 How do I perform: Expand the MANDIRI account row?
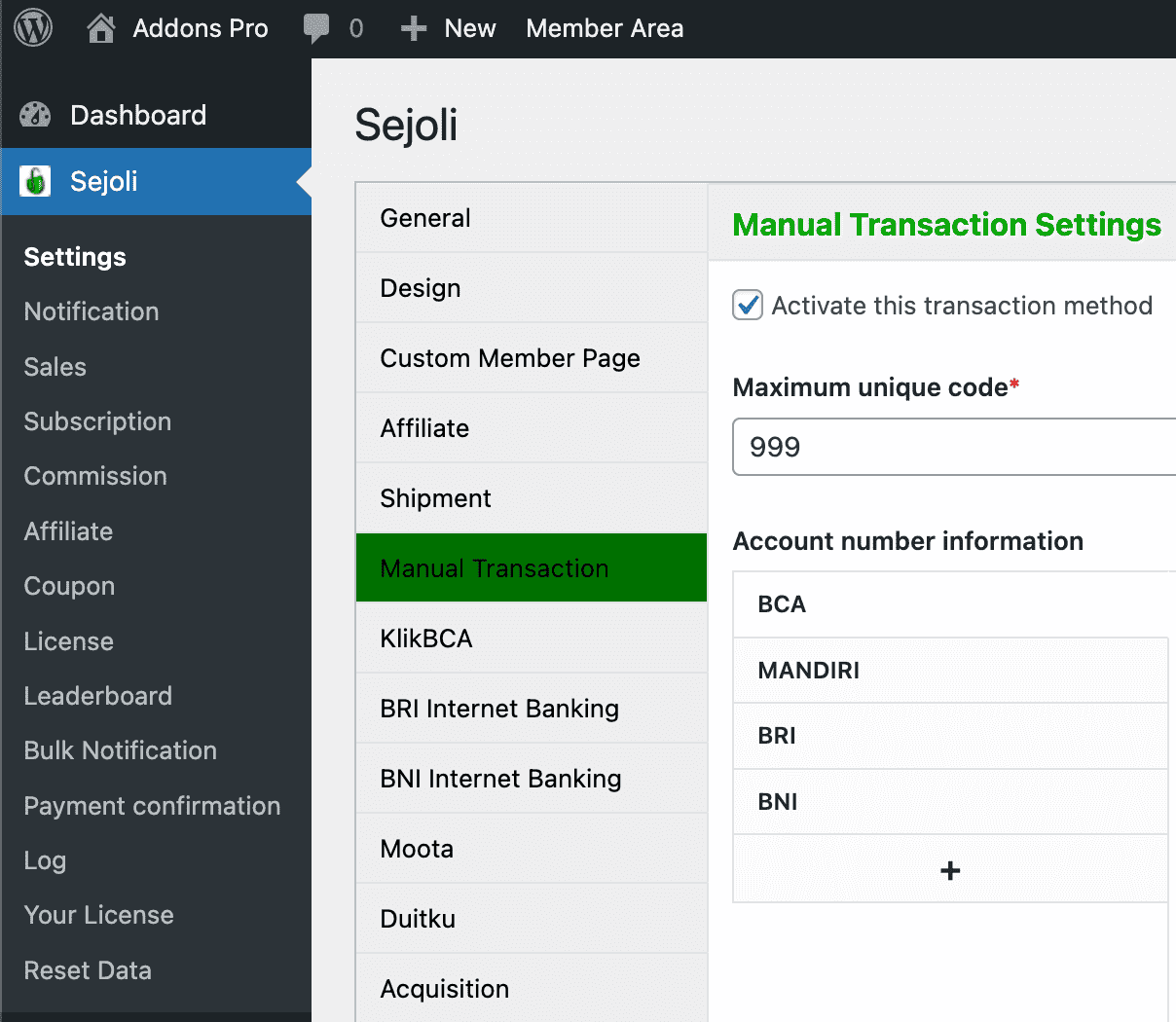[950, 671]
